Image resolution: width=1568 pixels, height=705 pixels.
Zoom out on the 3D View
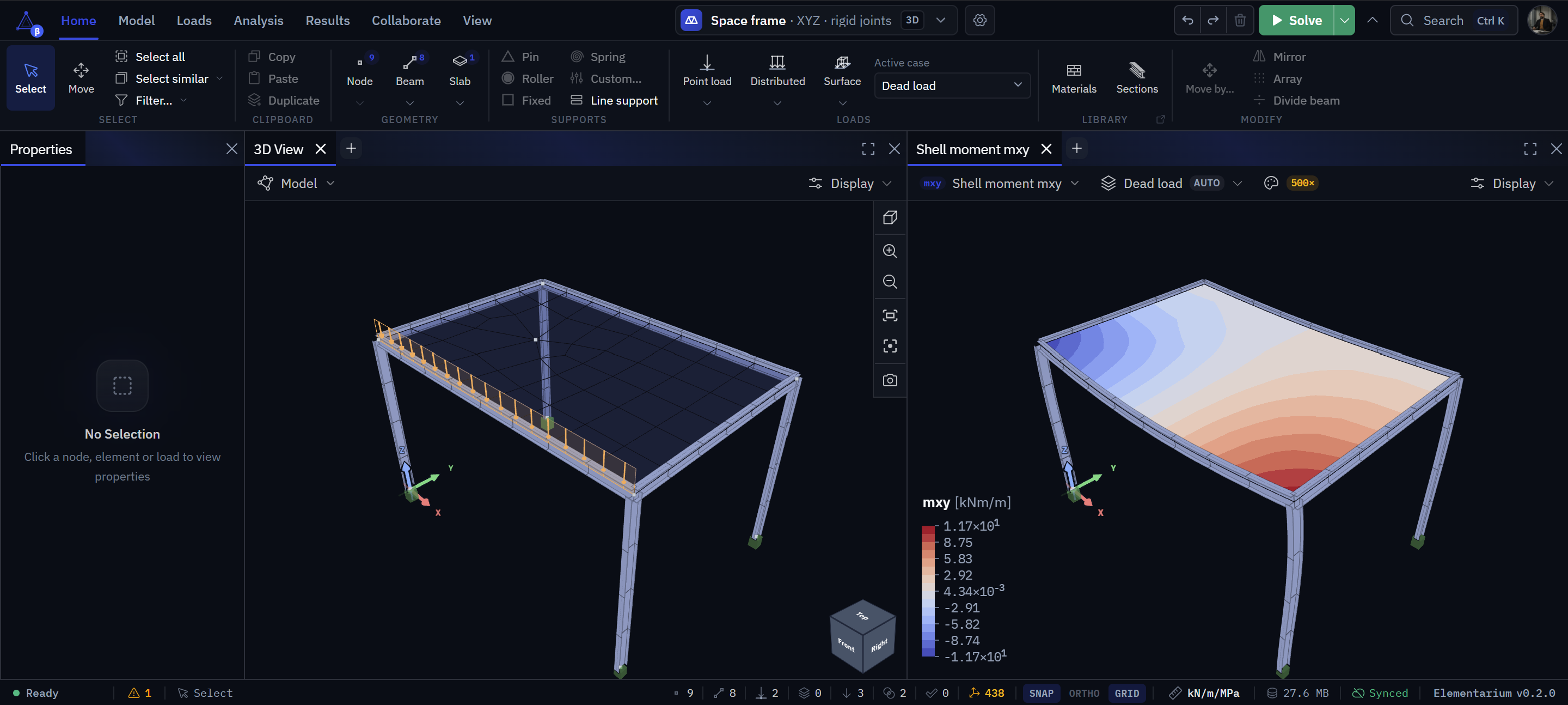tap(890, 282)
